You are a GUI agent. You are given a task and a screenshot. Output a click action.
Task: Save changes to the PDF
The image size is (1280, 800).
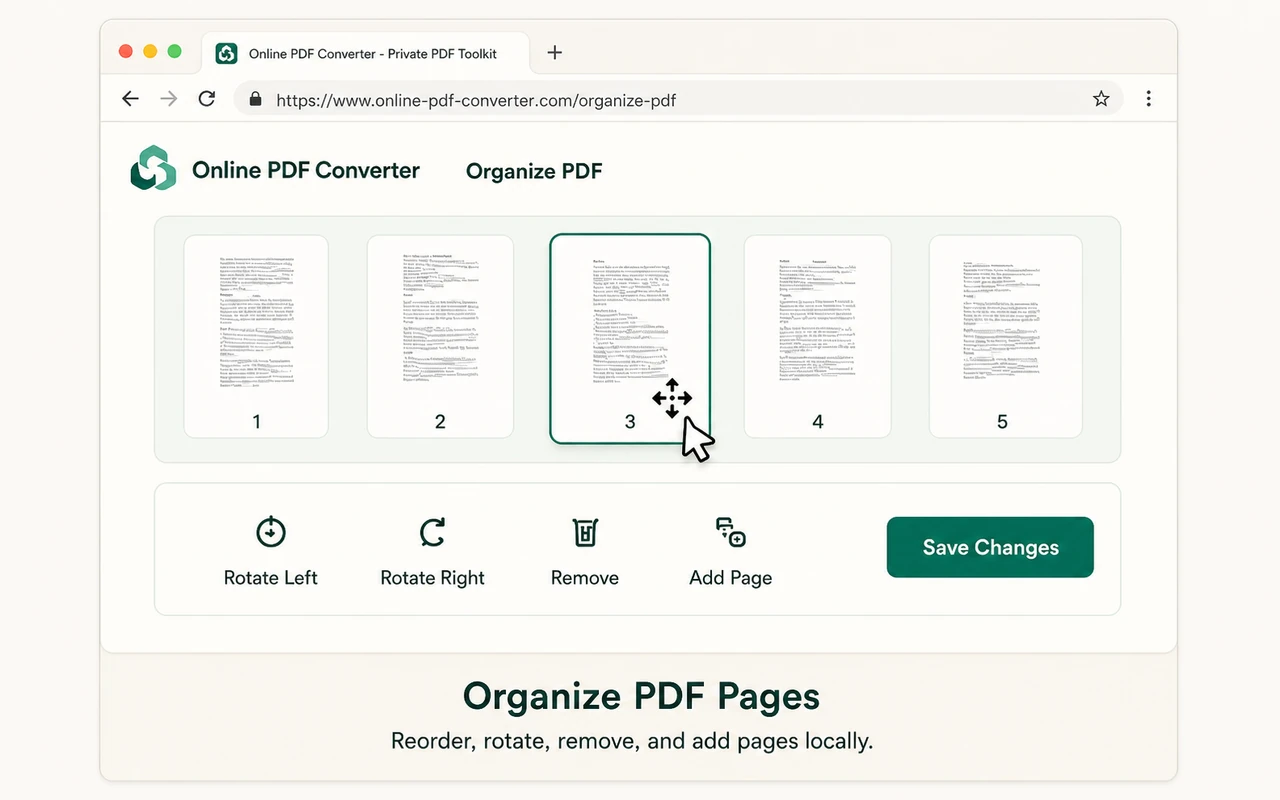coord(990,547)
